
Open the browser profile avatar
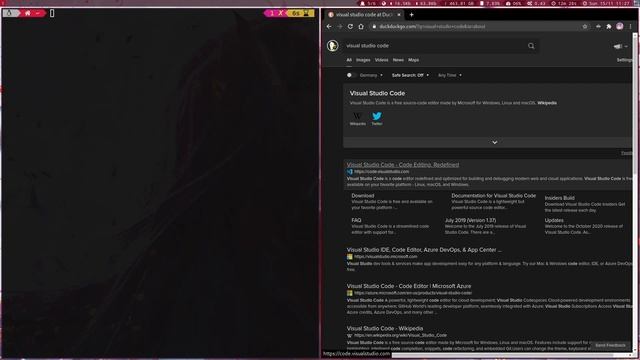620,26
